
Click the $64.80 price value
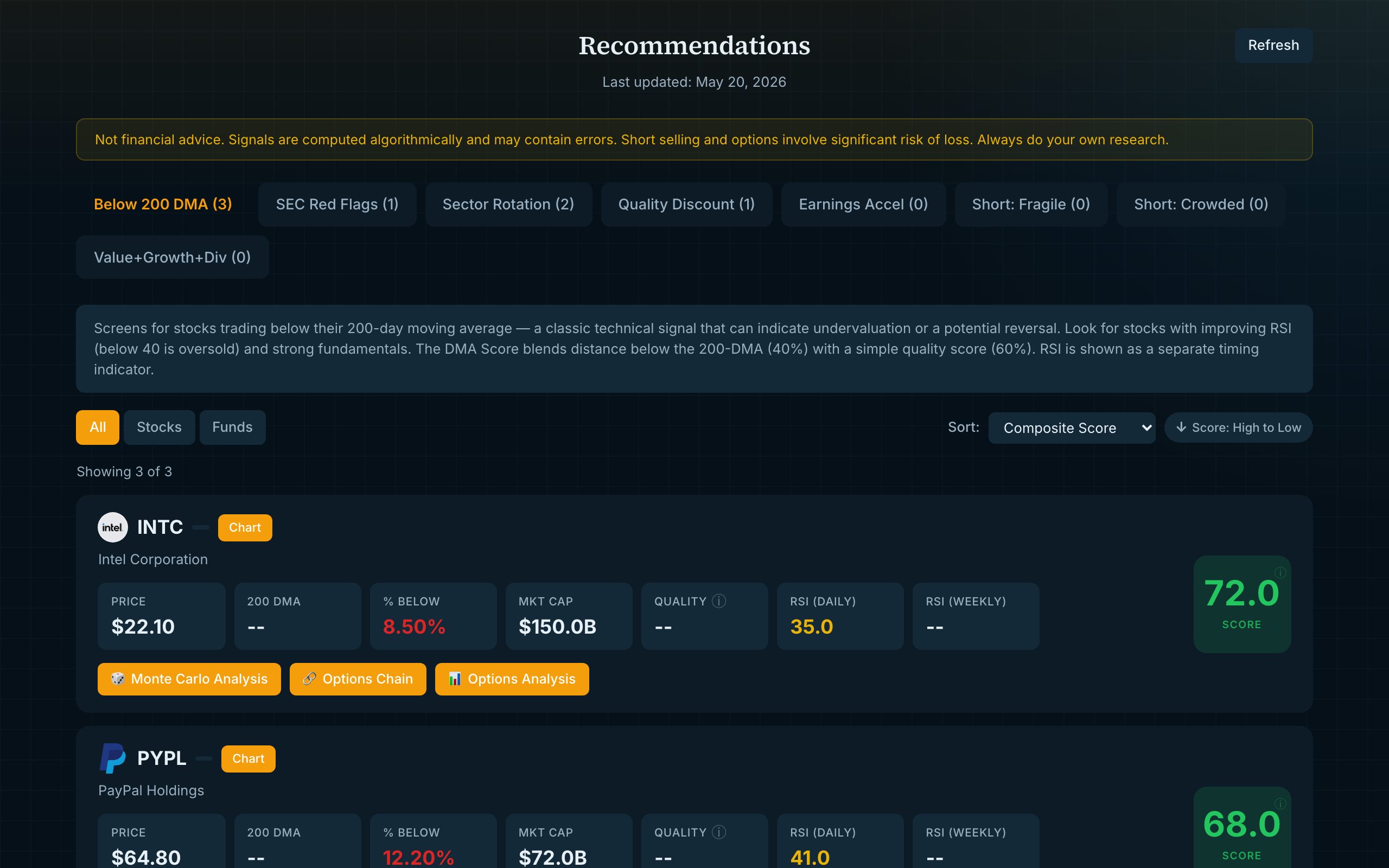[x=146, y=857]
